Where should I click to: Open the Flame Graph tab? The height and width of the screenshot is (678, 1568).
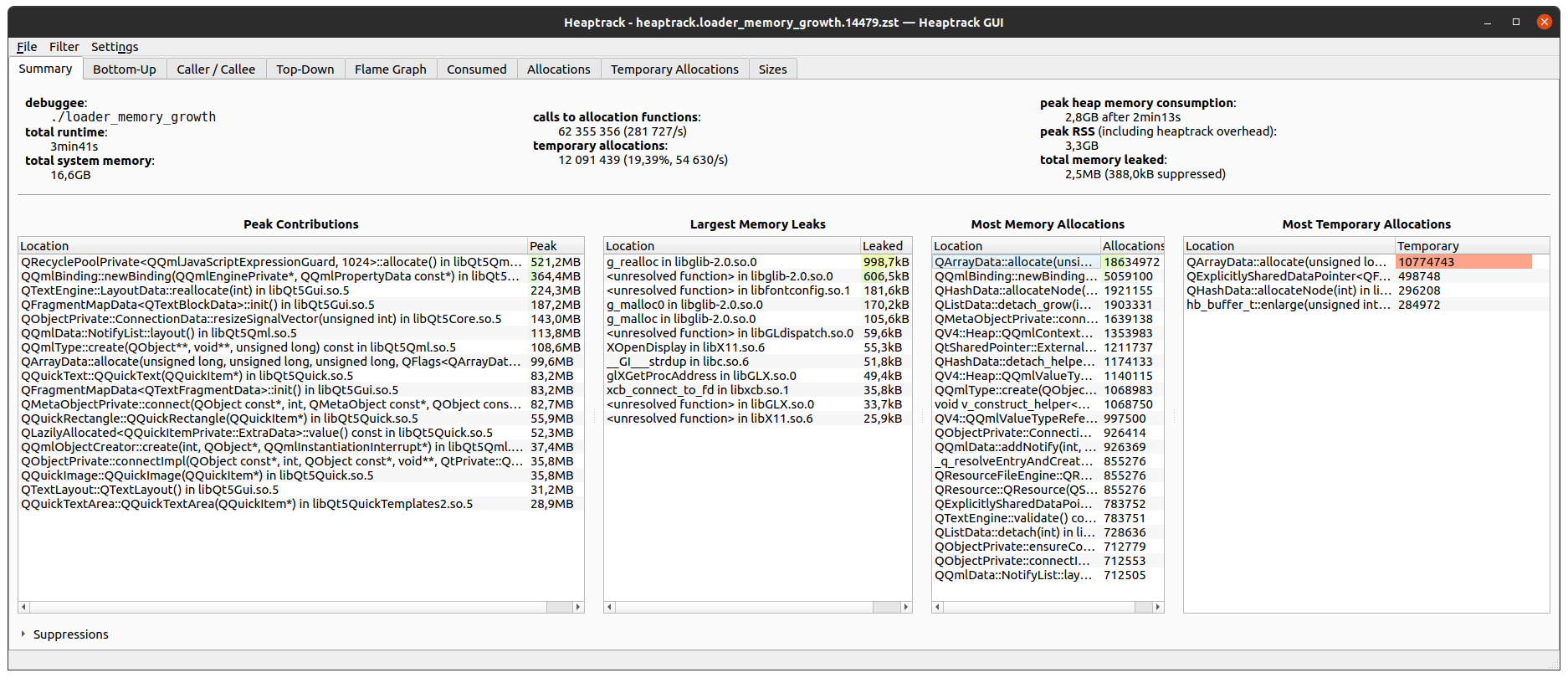click(x=391, y=69)
